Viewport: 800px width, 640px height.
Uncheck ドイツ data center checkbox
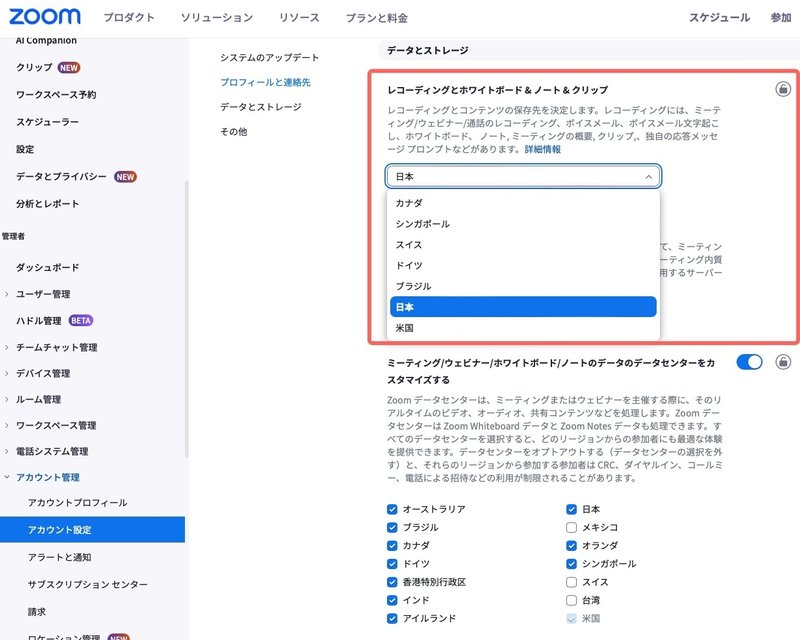pyautogui.click(x=392, y=564)
